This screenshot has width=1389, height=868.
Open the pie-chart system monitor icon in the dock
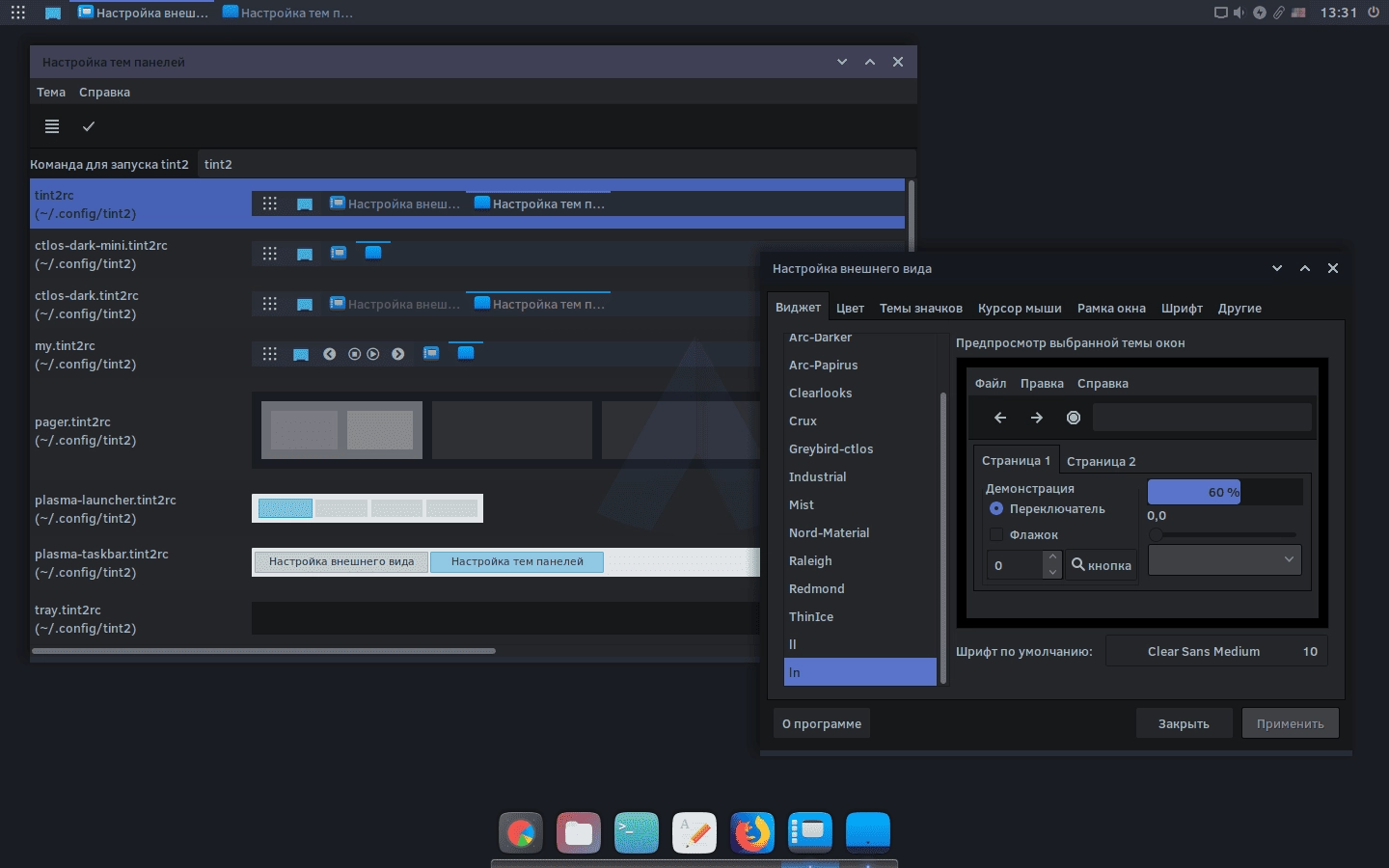point(521,831)
